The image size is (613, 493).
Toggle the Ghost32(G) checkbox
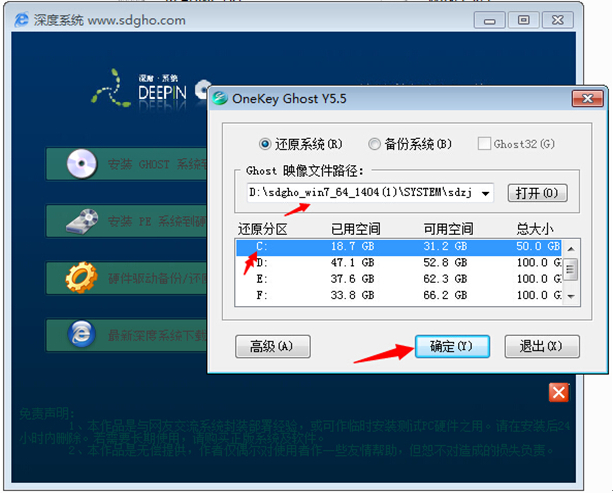pyautogui.click(x=484, y=143)
